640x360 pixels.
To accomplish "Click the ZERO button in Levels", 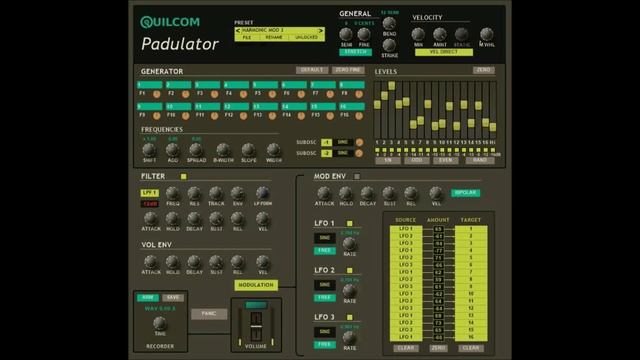I will click(484, 70).
